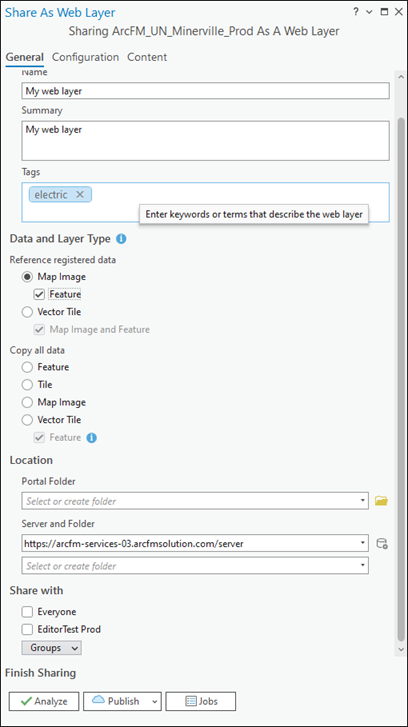Click the data store icon beside server URL
This screenshot has width=408, height=727.
382,543
